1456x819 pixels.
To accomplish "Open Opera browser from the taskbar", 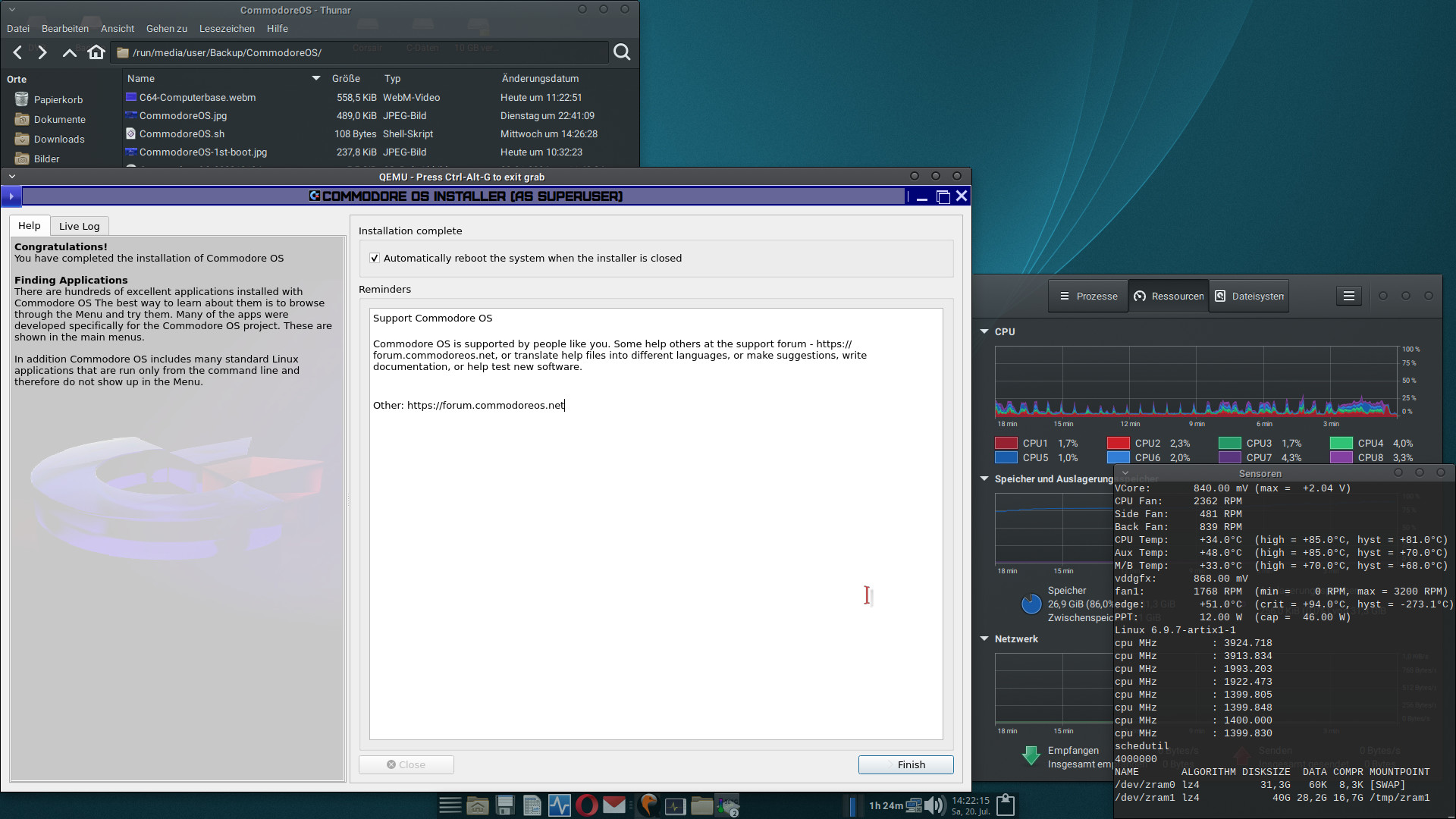I will click(x=586, y=805).
